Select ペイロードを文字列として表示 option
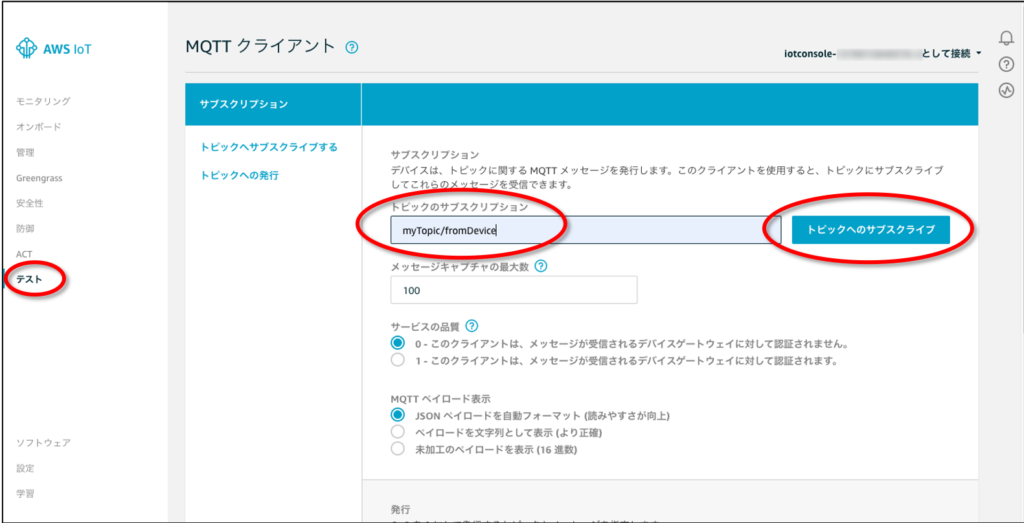Screen dimensions: 1024x523 (399, 432)
